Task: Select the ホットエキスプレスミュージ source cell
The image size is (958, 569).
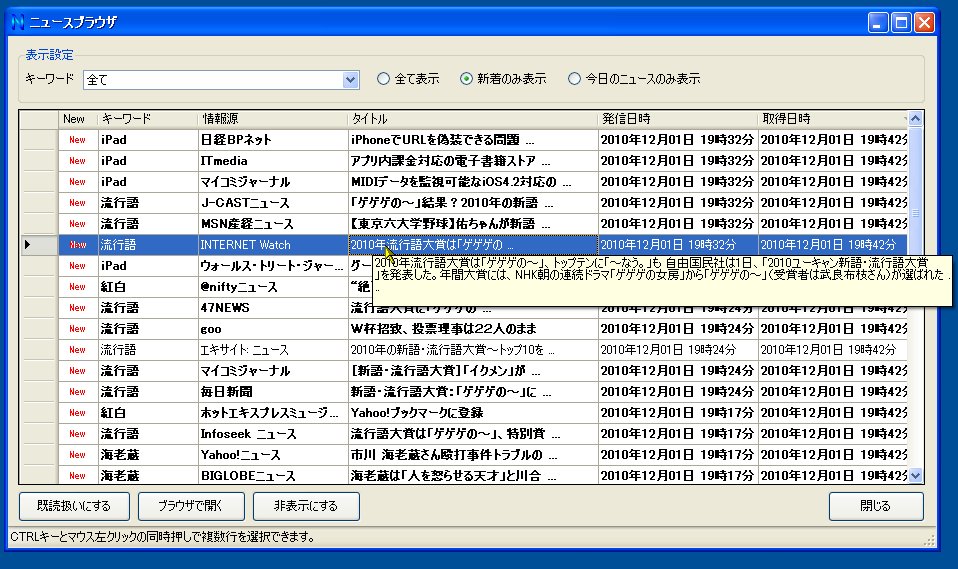Action: pos(273,413)
